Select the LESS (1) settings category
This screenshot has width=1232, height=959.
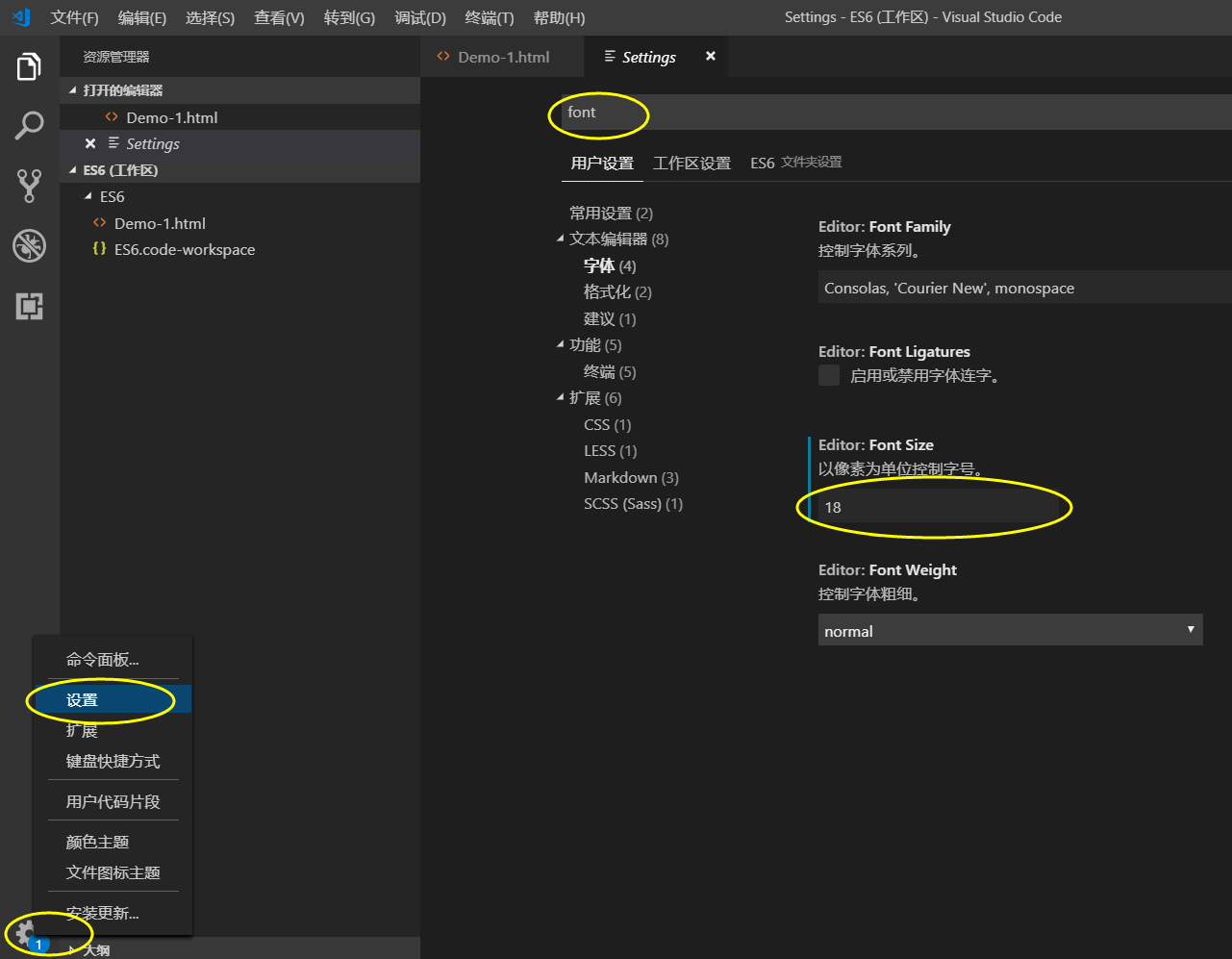(x=611, y=450)
